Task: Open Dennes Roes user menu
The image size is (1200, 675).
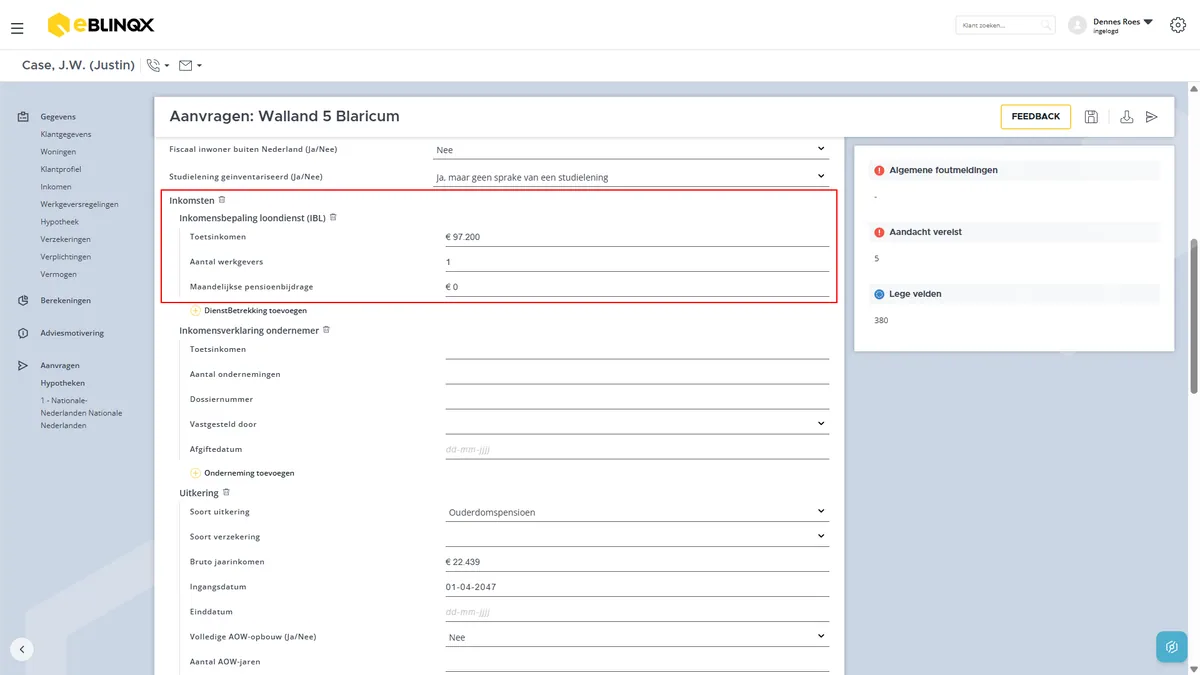Action: click(x=1110, y=25)
